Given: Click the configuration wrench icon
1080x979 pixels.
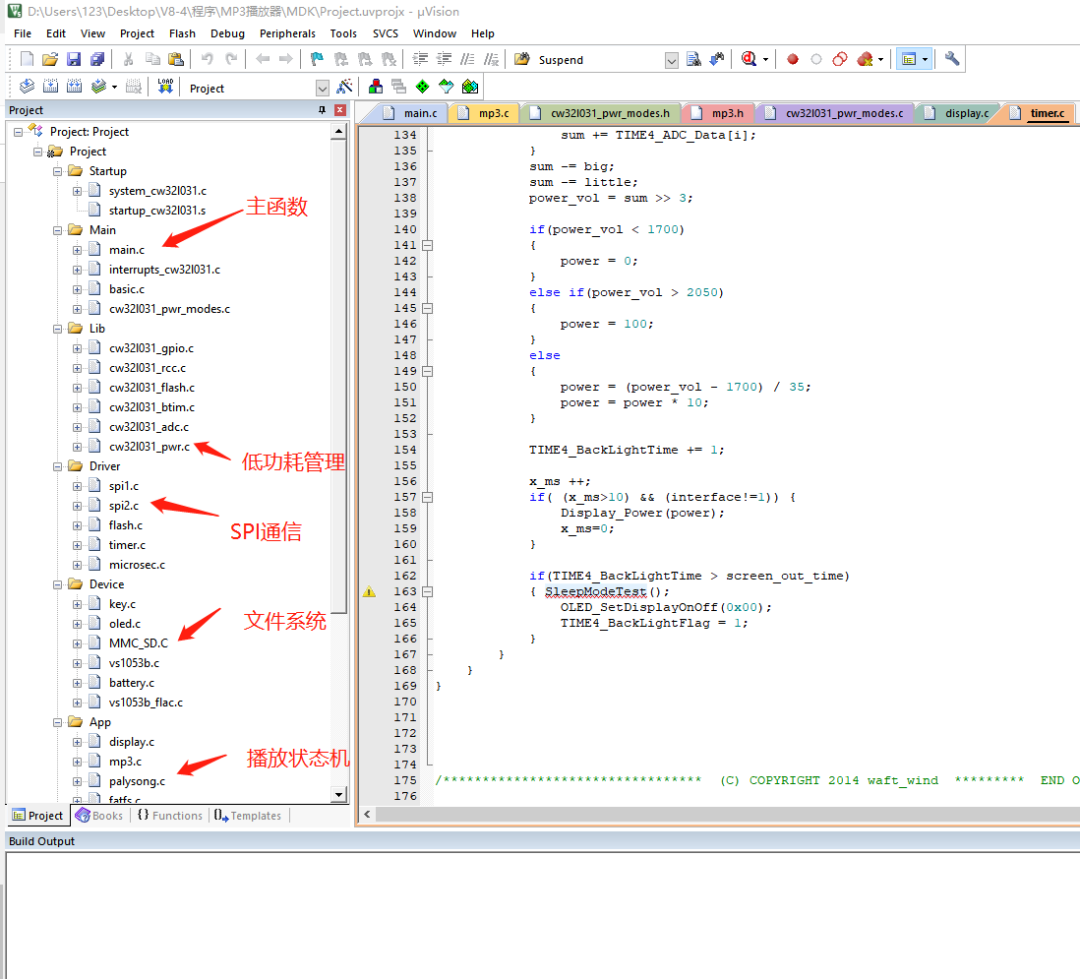Looking at the screenshot, I should click(x=951, y=59).
